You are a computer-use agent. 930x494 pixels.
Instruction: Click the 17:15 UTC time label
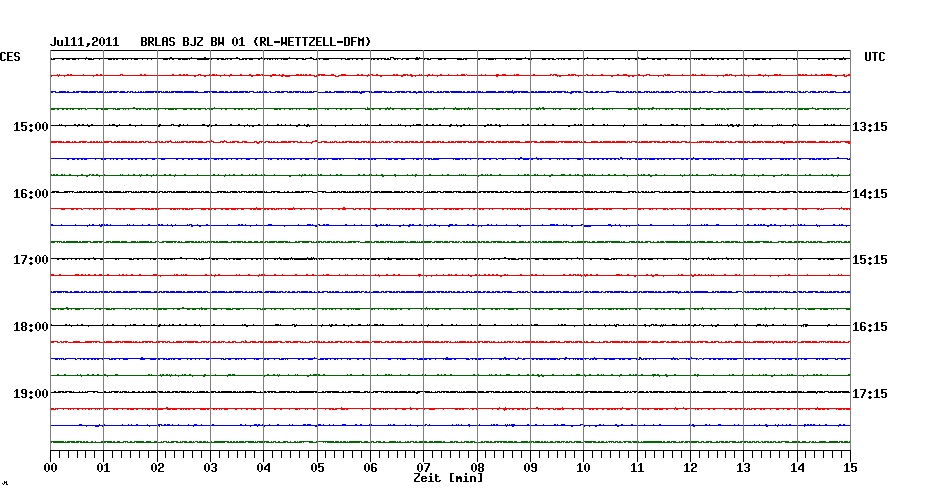pyautogui.click(x=869, y=394)
